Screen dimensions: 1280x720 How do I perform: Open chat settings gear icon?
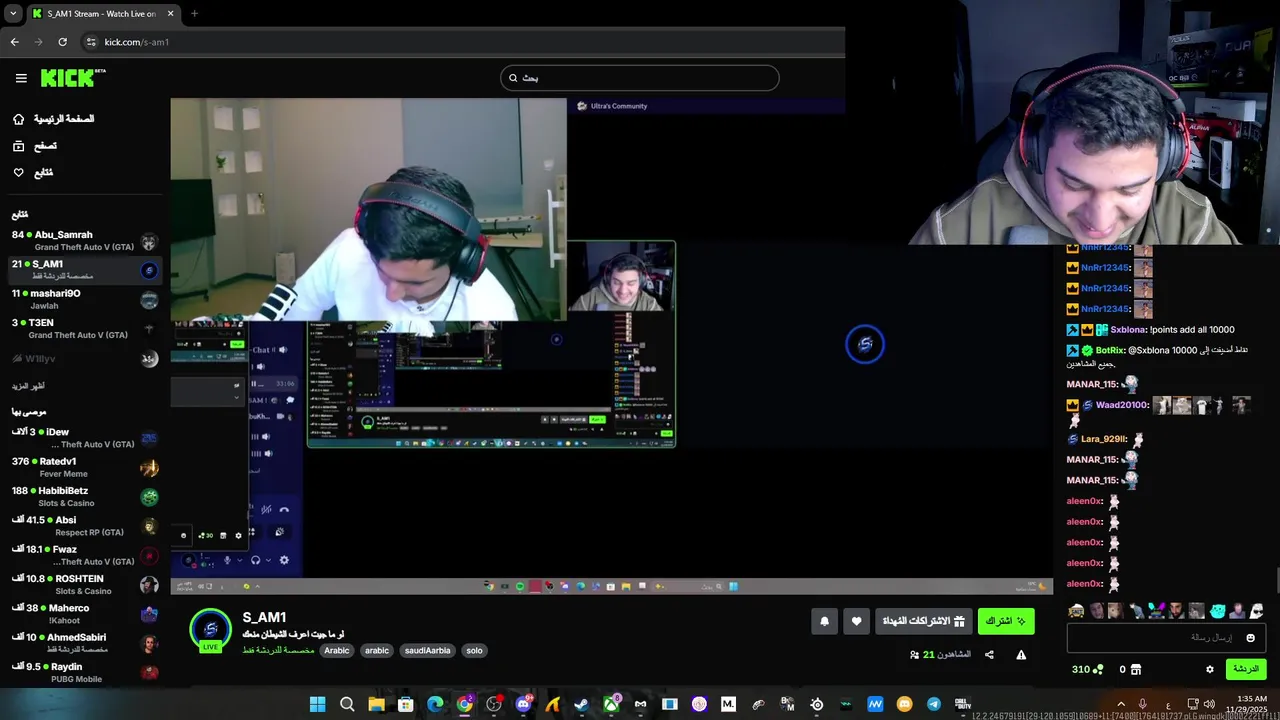click(x=1209, y=669)
